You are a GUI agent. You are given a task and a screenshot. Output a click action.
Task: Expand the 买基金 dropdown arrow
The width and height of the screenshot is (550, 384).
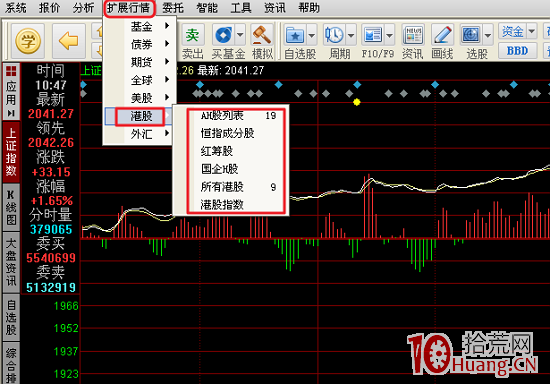pos(240,35)
